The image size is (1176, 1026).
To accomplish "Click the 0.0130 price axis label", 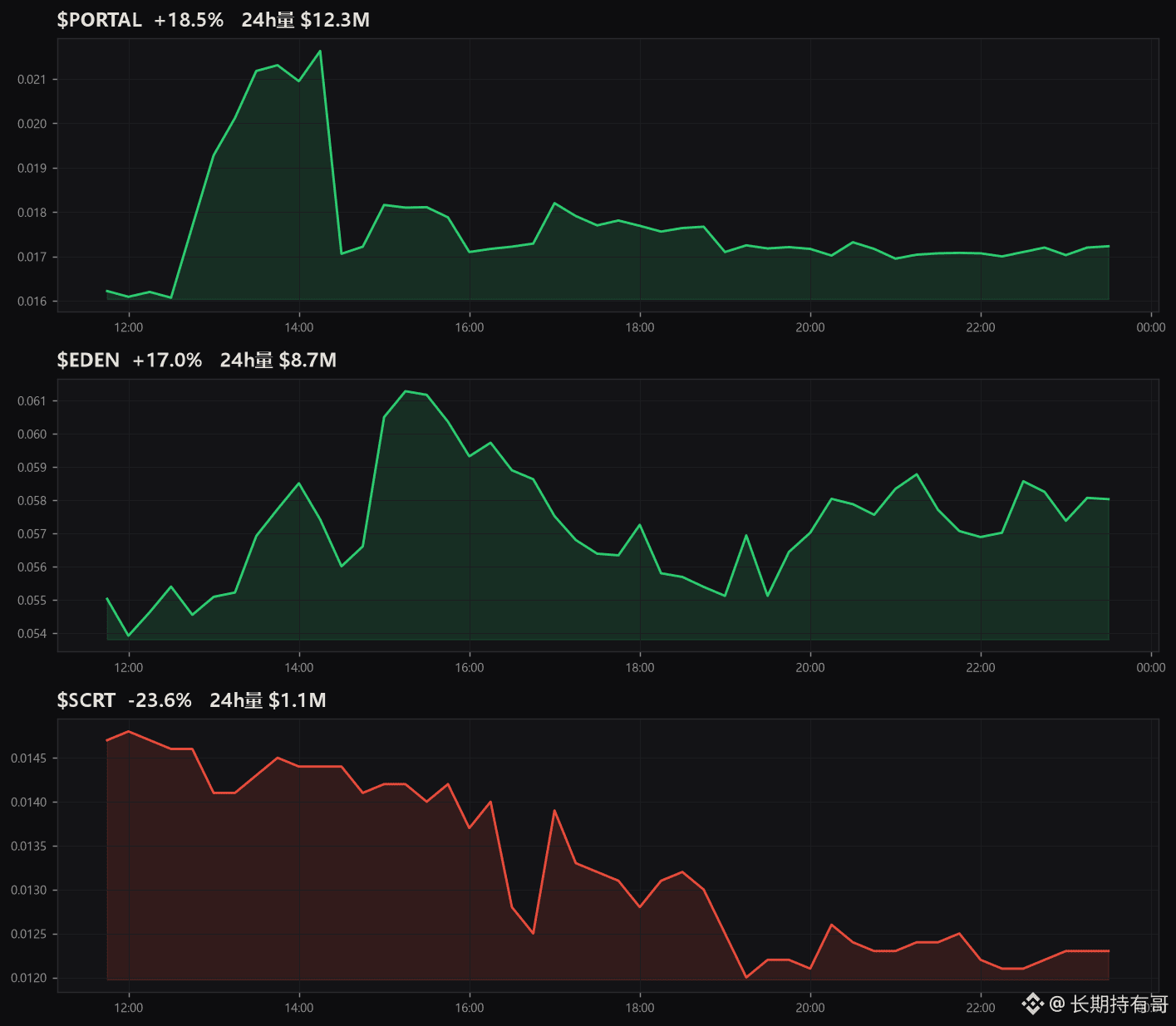I will [x=29, y=890].
